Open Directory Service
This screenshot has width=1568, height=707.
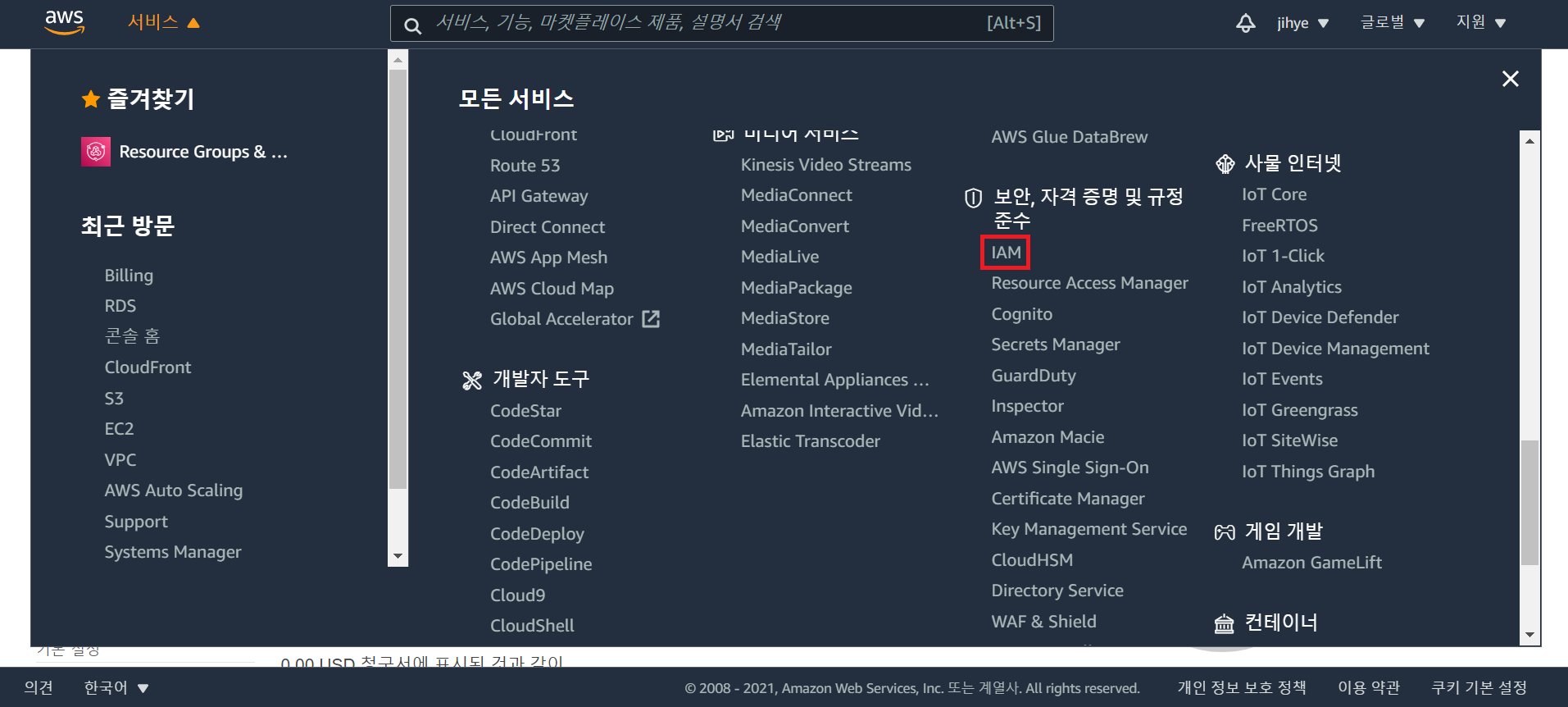[1057, 591]
